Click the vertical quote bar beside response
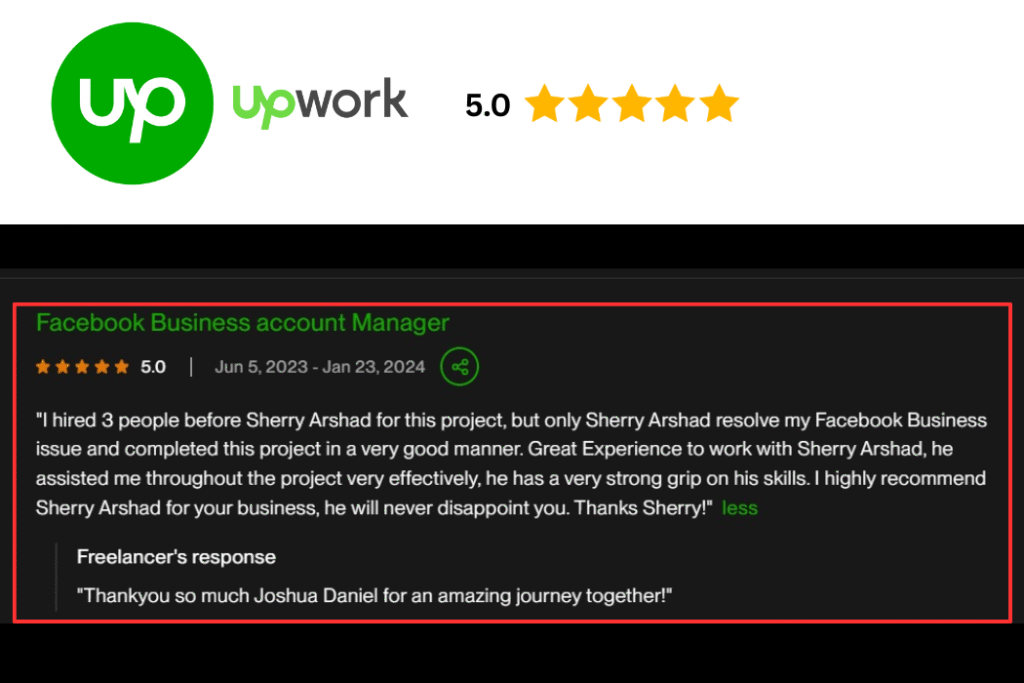This screenshot has width=1024, height=683. [57, 577]
